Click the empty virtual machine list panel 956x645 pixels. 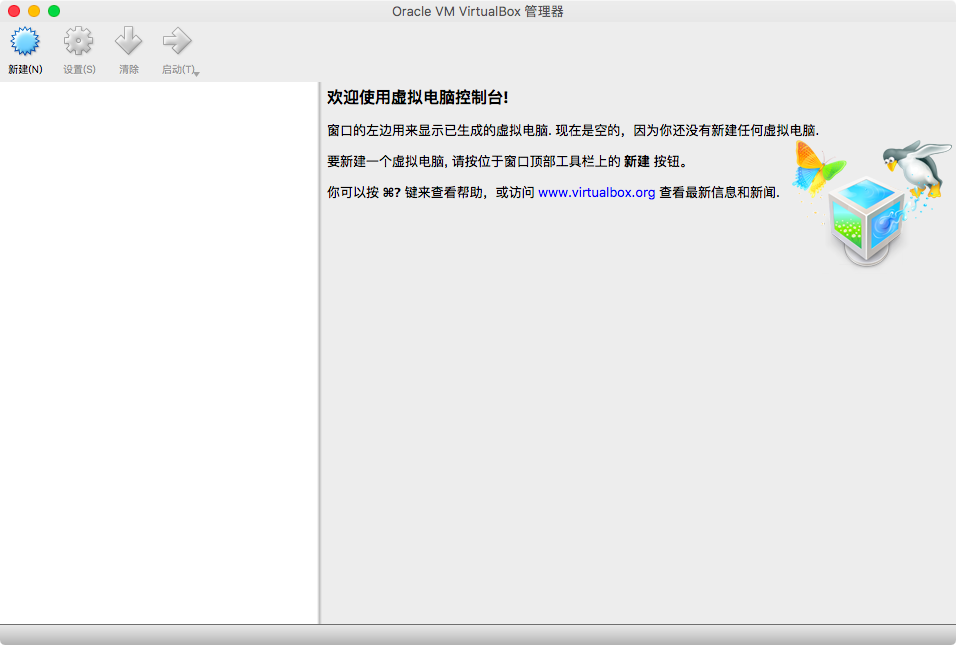158,350
